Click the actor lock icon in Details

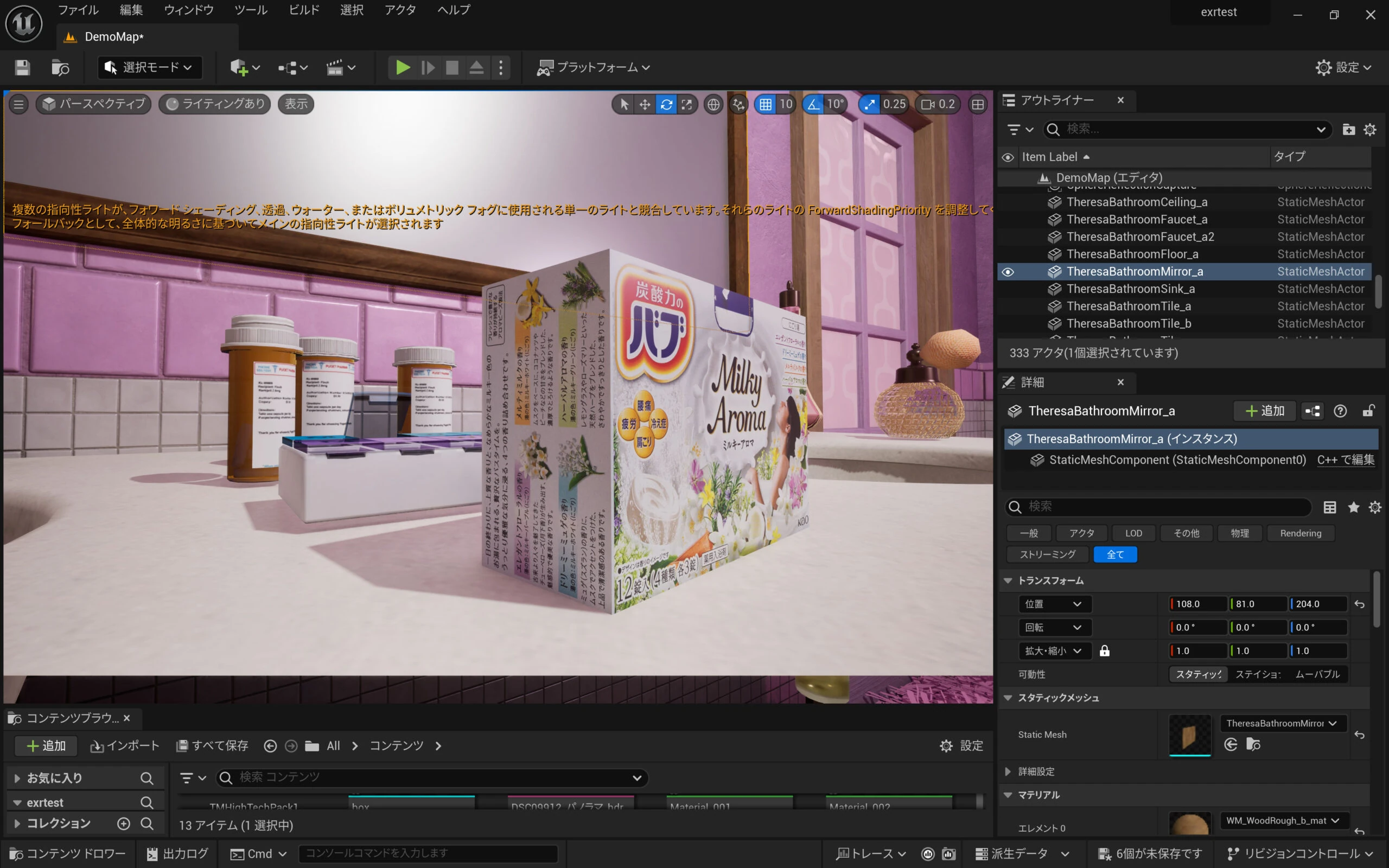(1369, 411)
